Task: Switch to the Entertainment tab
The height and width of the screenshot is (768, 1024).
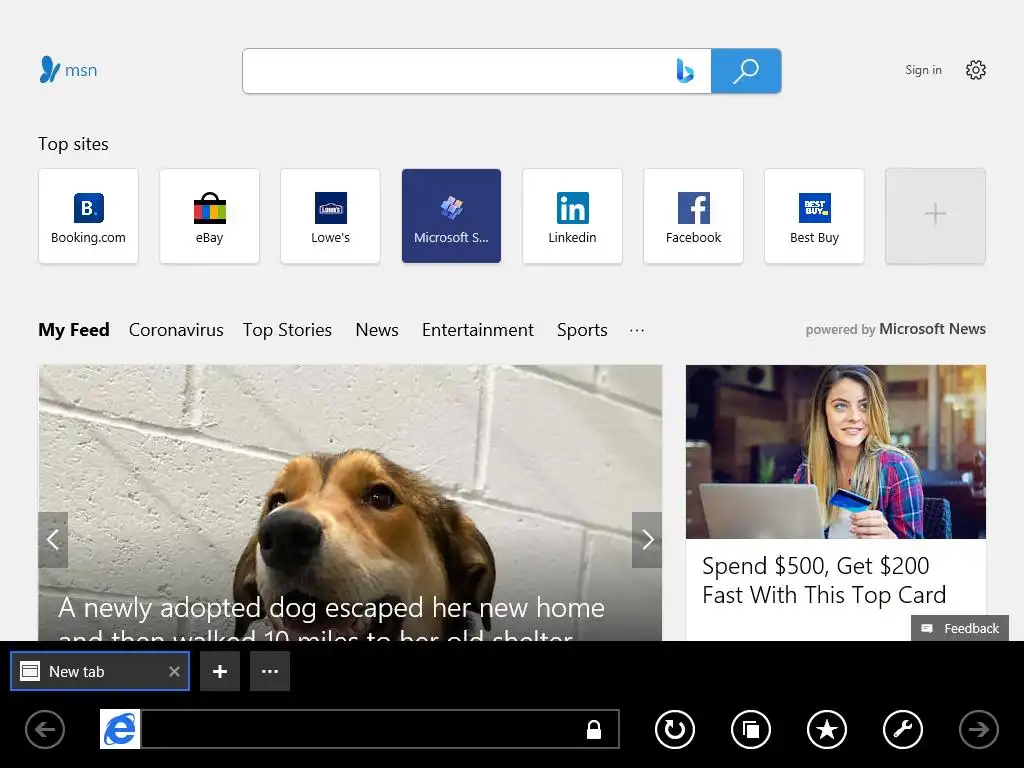Action: [478, 330]
